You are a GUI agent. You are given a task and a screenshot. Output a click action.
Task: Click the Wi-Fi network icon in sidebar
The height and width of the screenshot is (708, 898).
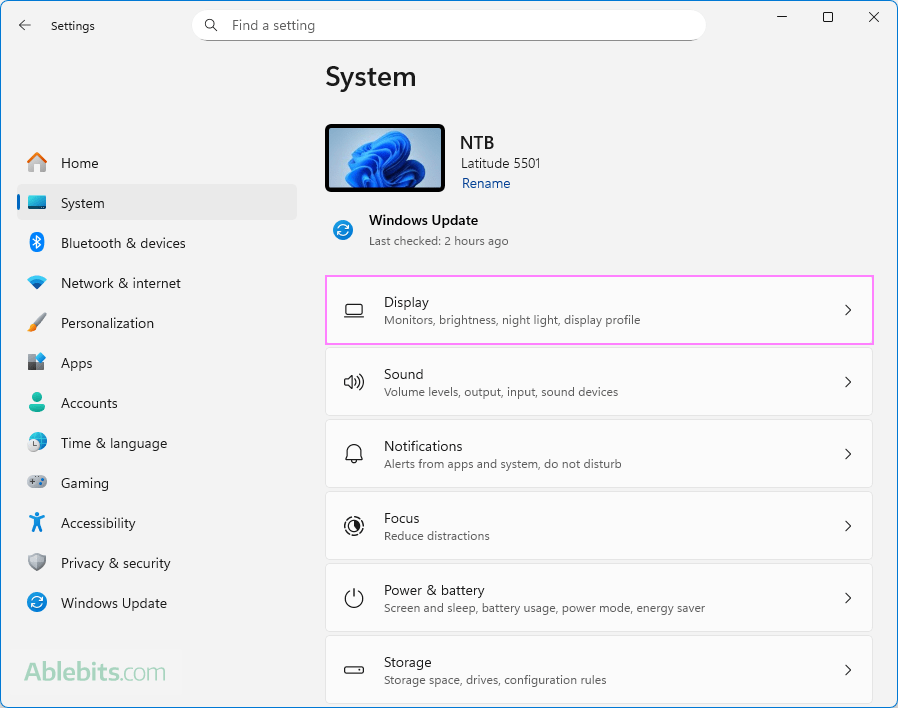pyautogui.click(x=37, y=282)
